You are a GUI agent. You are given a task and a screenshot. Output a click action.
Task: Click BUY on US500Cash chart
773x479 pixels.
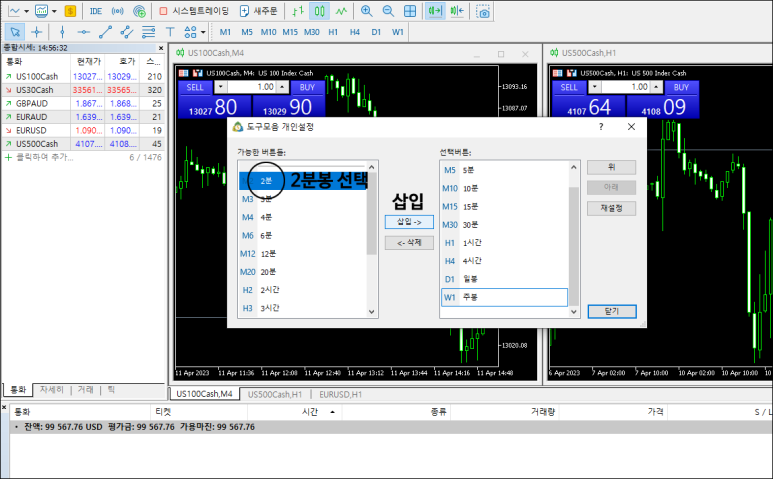click(x=681, y=87)
